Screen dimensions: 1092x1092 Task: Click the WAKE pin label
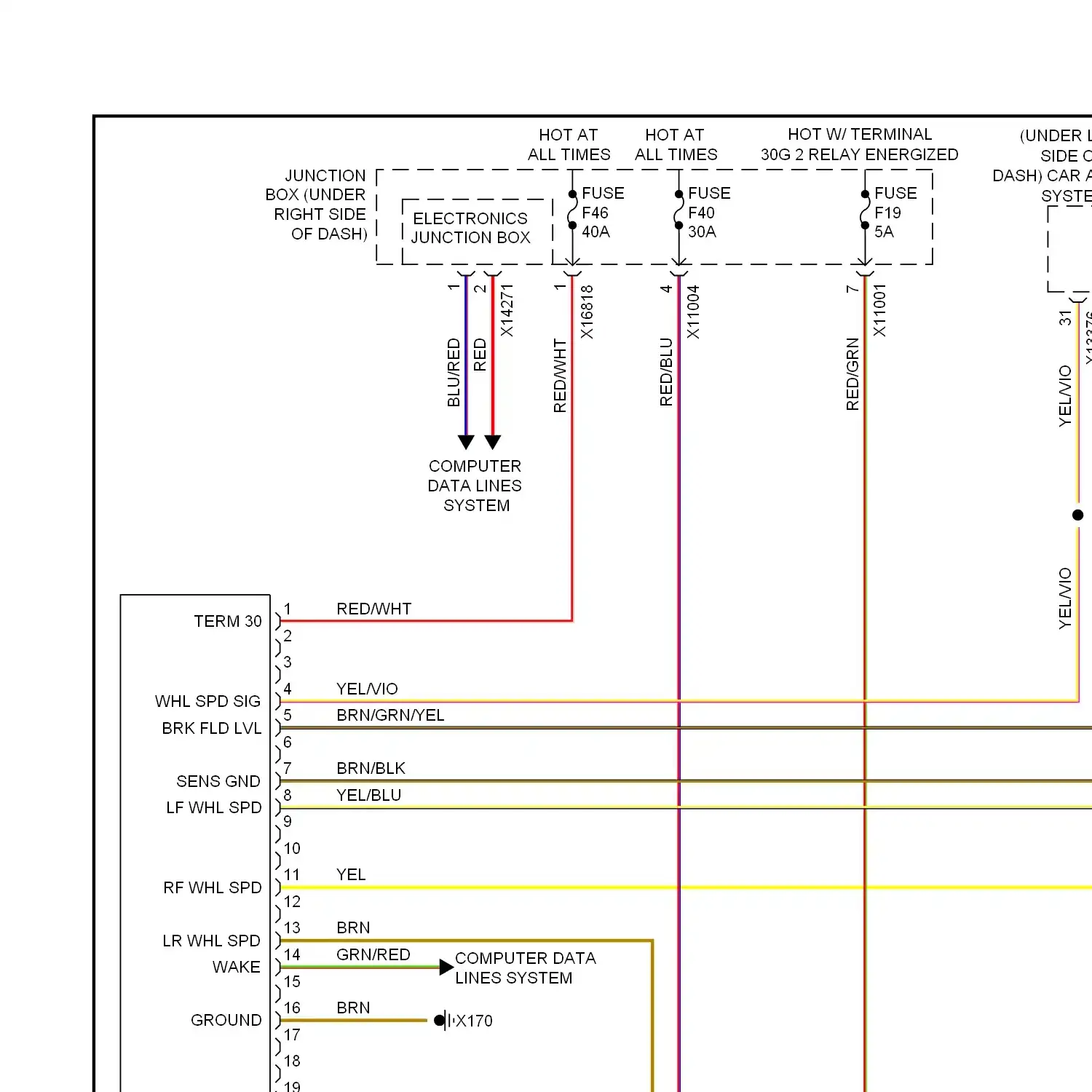[237, 967]
